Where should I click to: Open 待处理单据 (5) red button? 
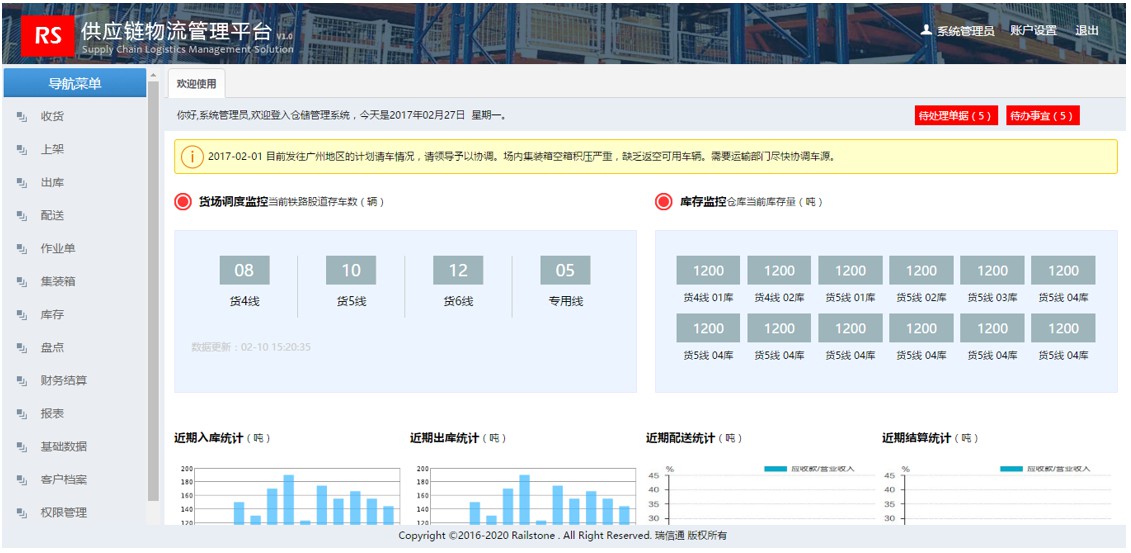coord(956,116)
